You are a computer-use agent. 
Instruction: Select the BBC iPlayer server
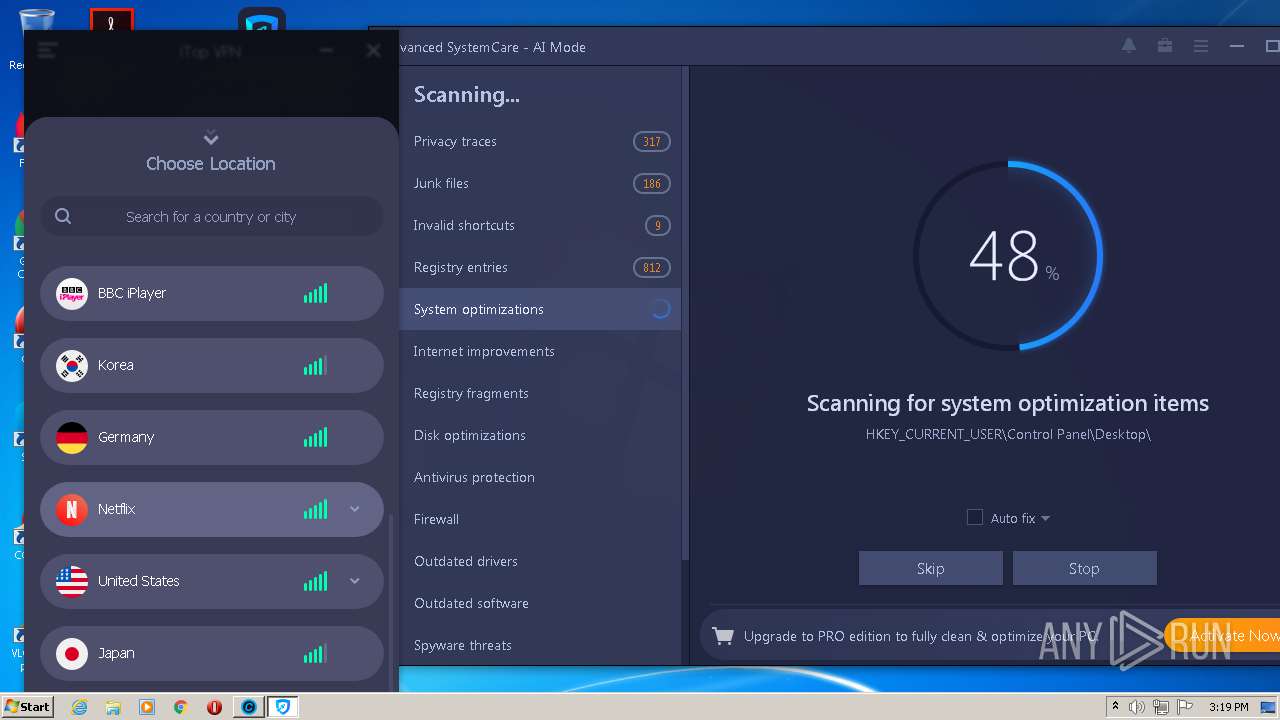coord(211,293)
